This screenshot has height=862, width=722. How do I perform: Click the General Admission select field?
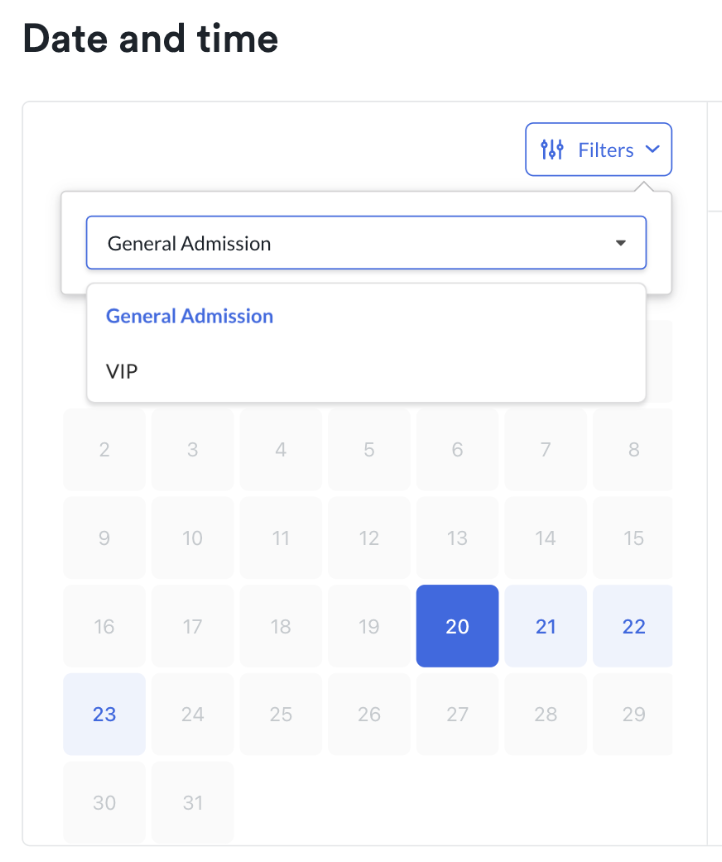click(x=366, y=242)
